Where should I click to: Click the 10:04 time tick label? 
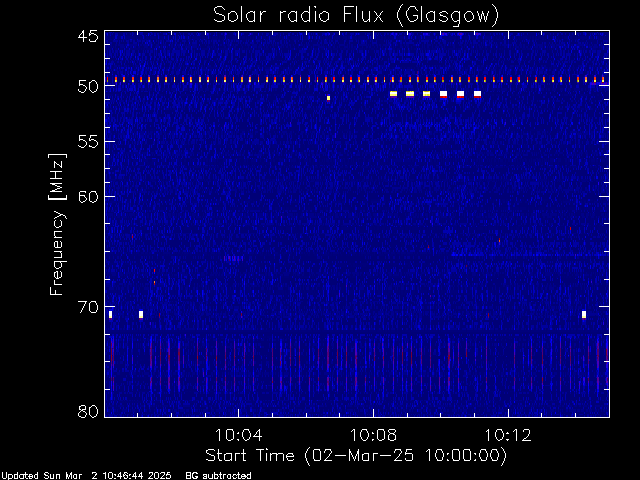pos(238,435)
